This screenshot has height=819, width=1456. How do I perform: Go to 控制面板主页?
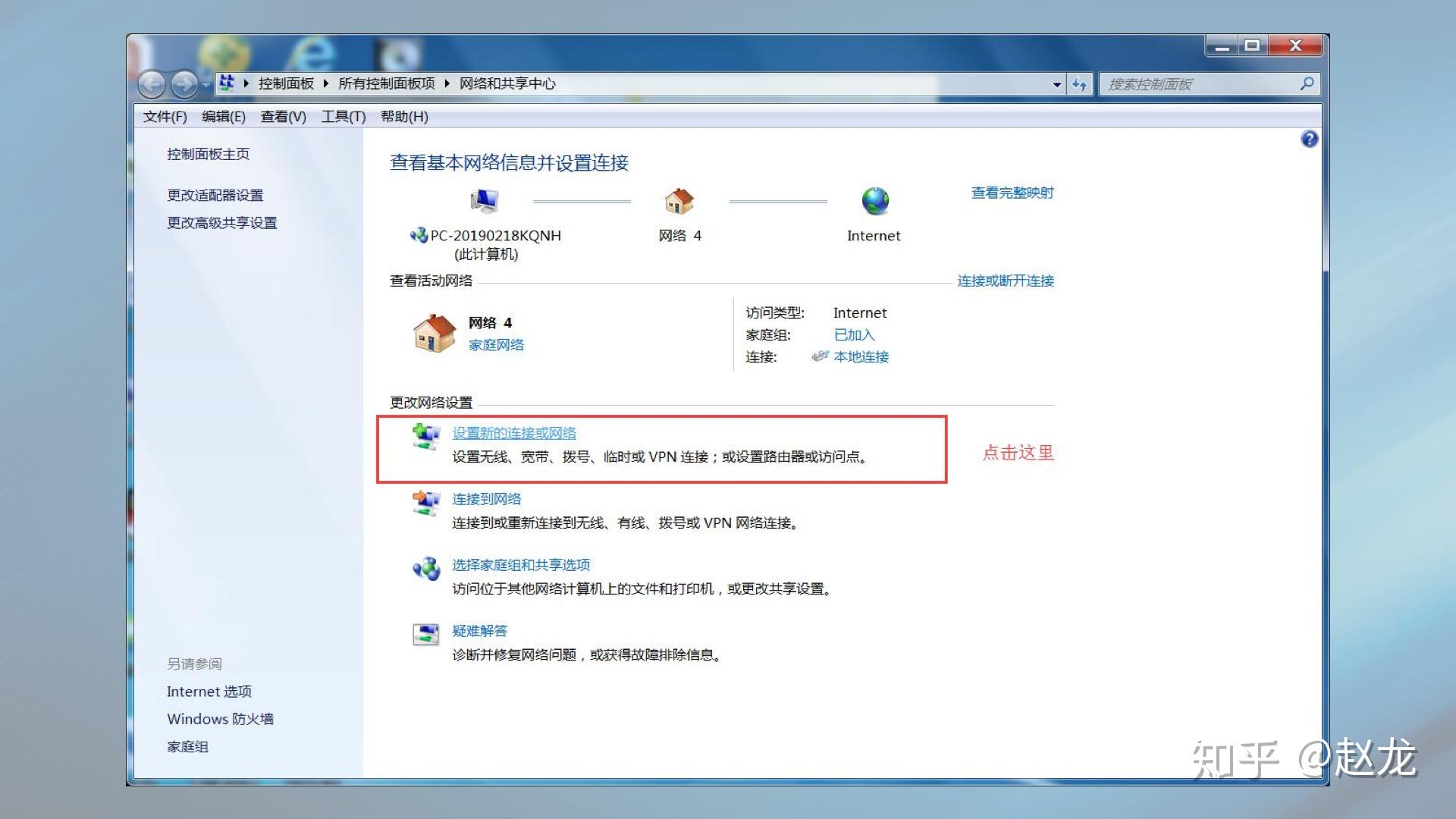(x=208, y=154)
